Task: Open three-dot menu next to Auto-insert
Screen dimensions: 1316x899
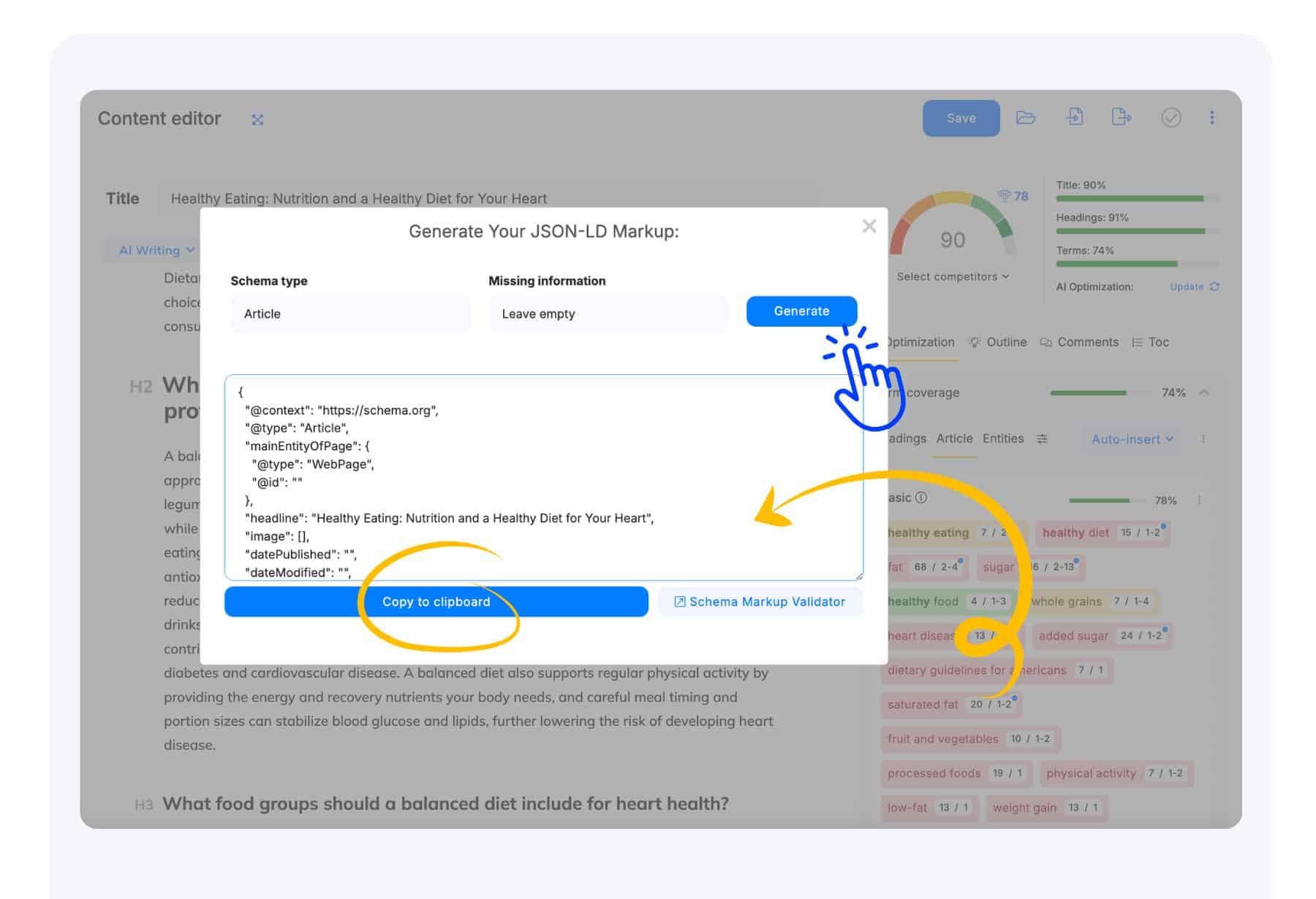Action: point(1203,439)
